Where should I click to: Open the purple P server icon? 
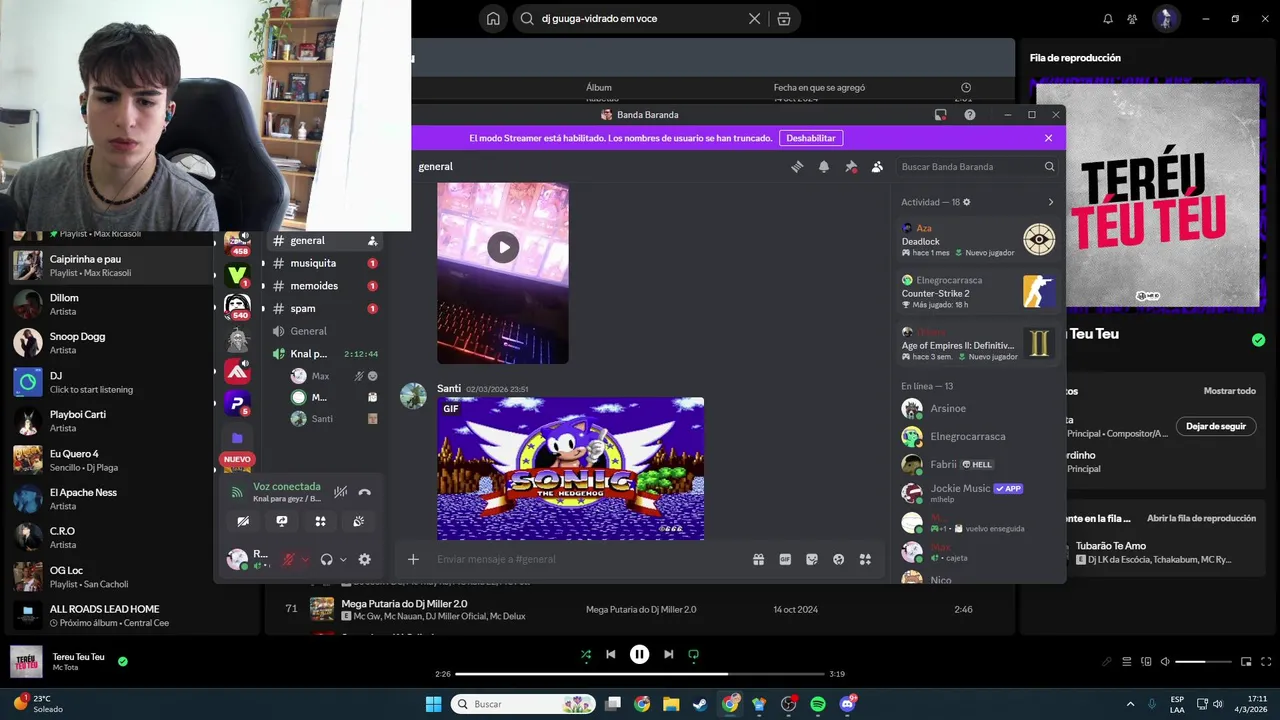[x=237, y=403]
